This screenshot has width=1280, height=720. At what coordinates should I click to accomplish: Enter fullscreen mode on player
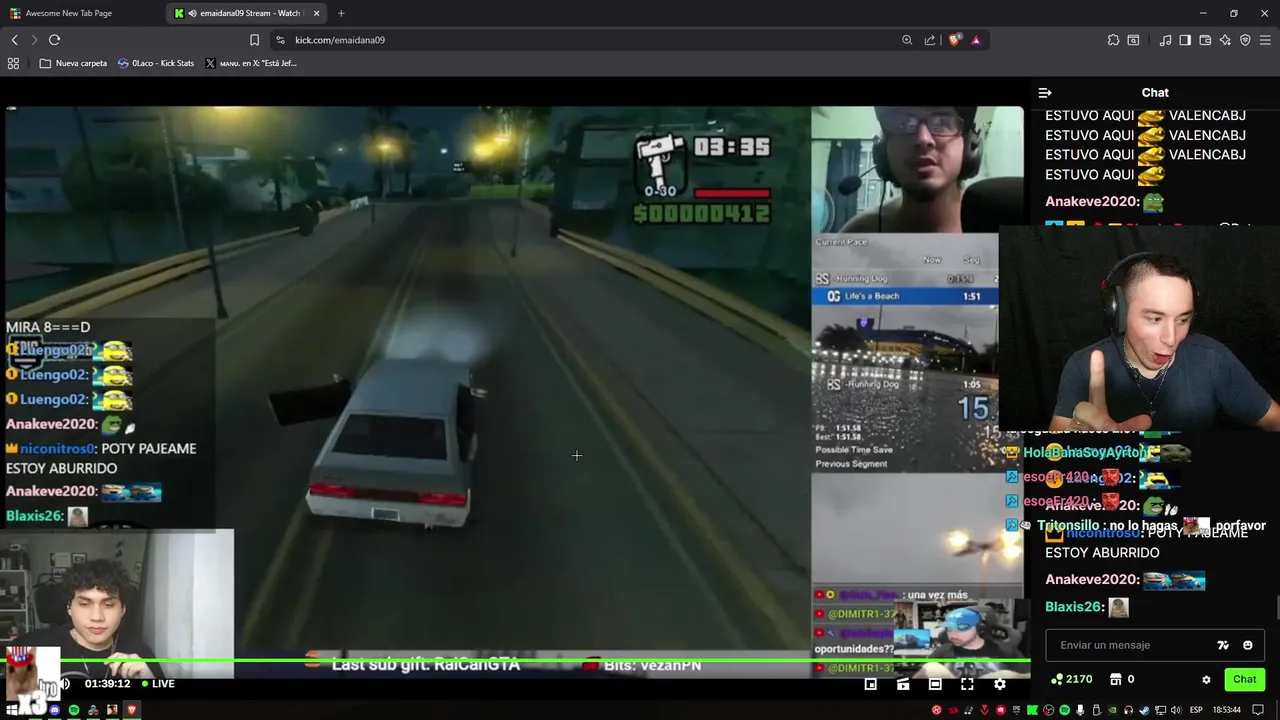click(967, 684)
